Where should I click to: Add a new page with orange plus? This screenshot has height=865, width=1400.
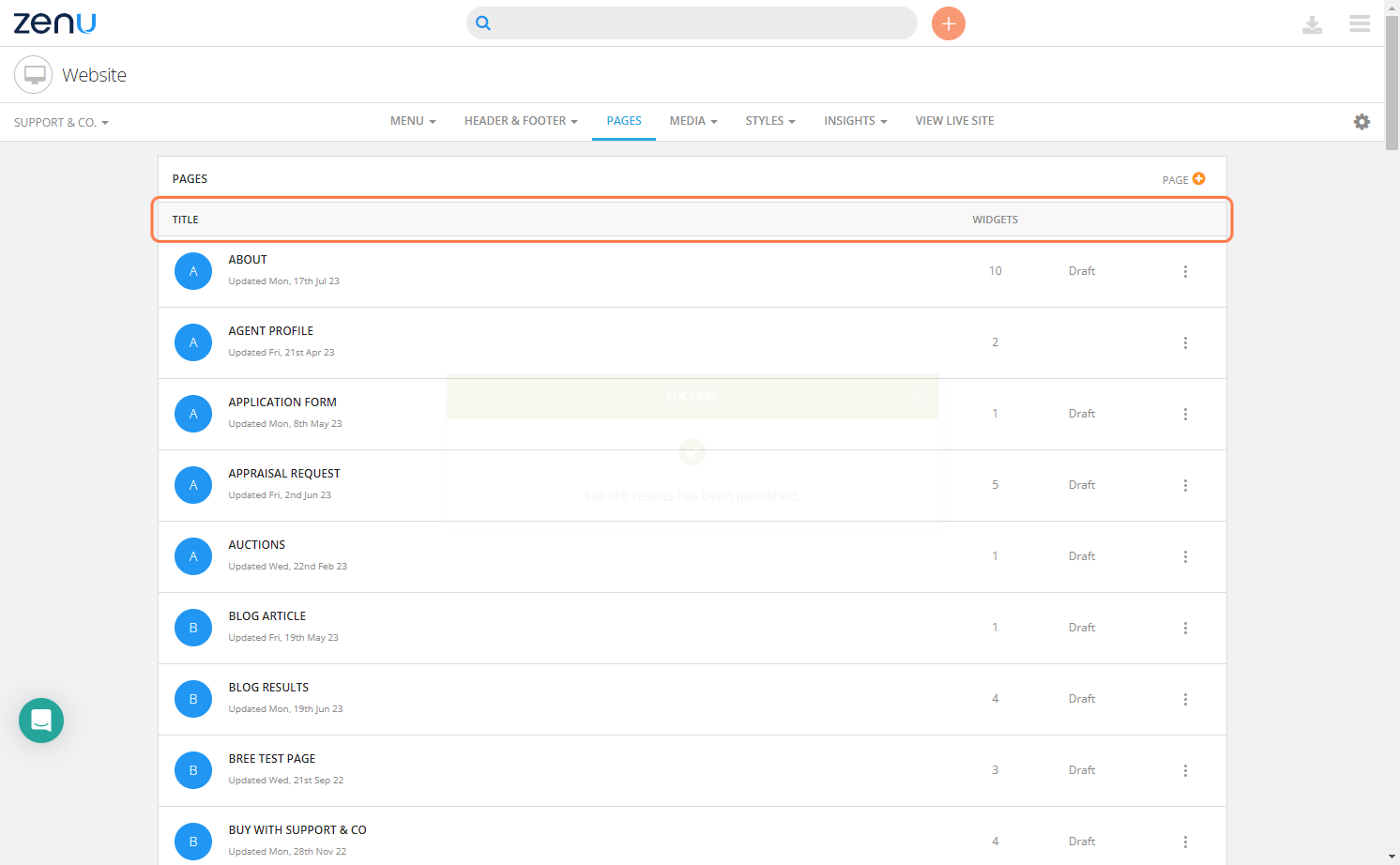(1198, 178)
